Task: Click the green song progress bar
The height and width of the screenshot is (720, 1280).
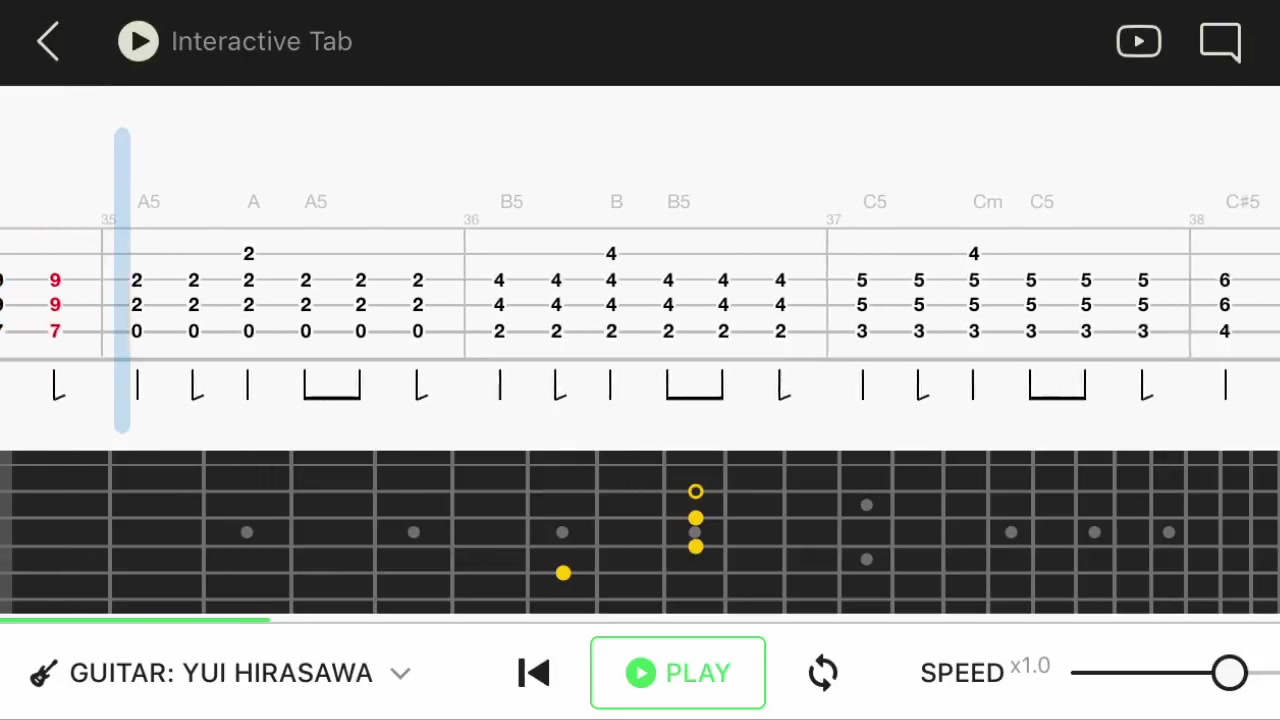Action: point(135,620)
